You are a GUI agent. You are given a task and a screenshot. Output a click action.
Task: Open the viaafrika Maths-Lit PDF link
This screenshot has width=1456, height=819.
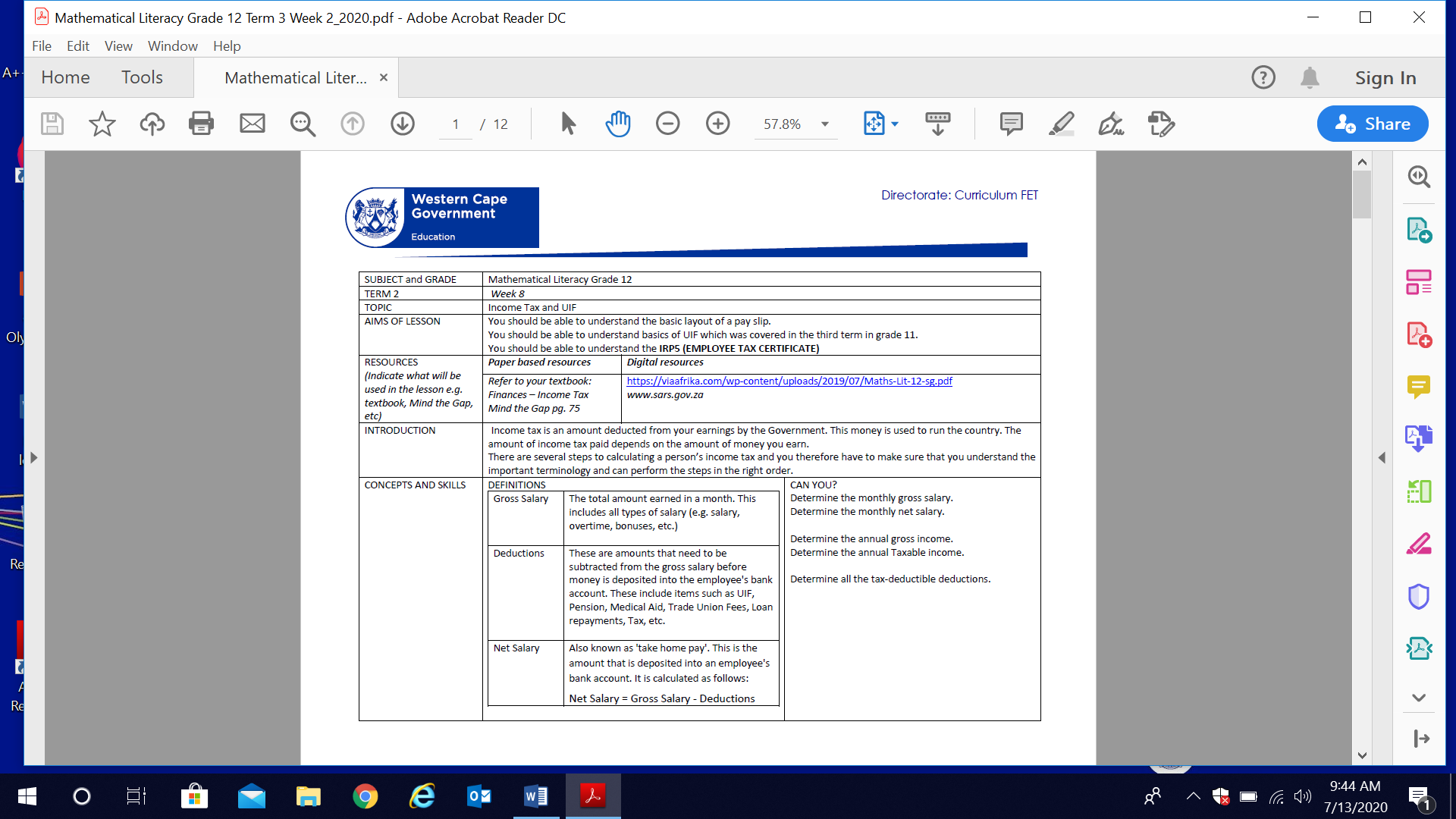pyautogui.click(x=789, y=381)
